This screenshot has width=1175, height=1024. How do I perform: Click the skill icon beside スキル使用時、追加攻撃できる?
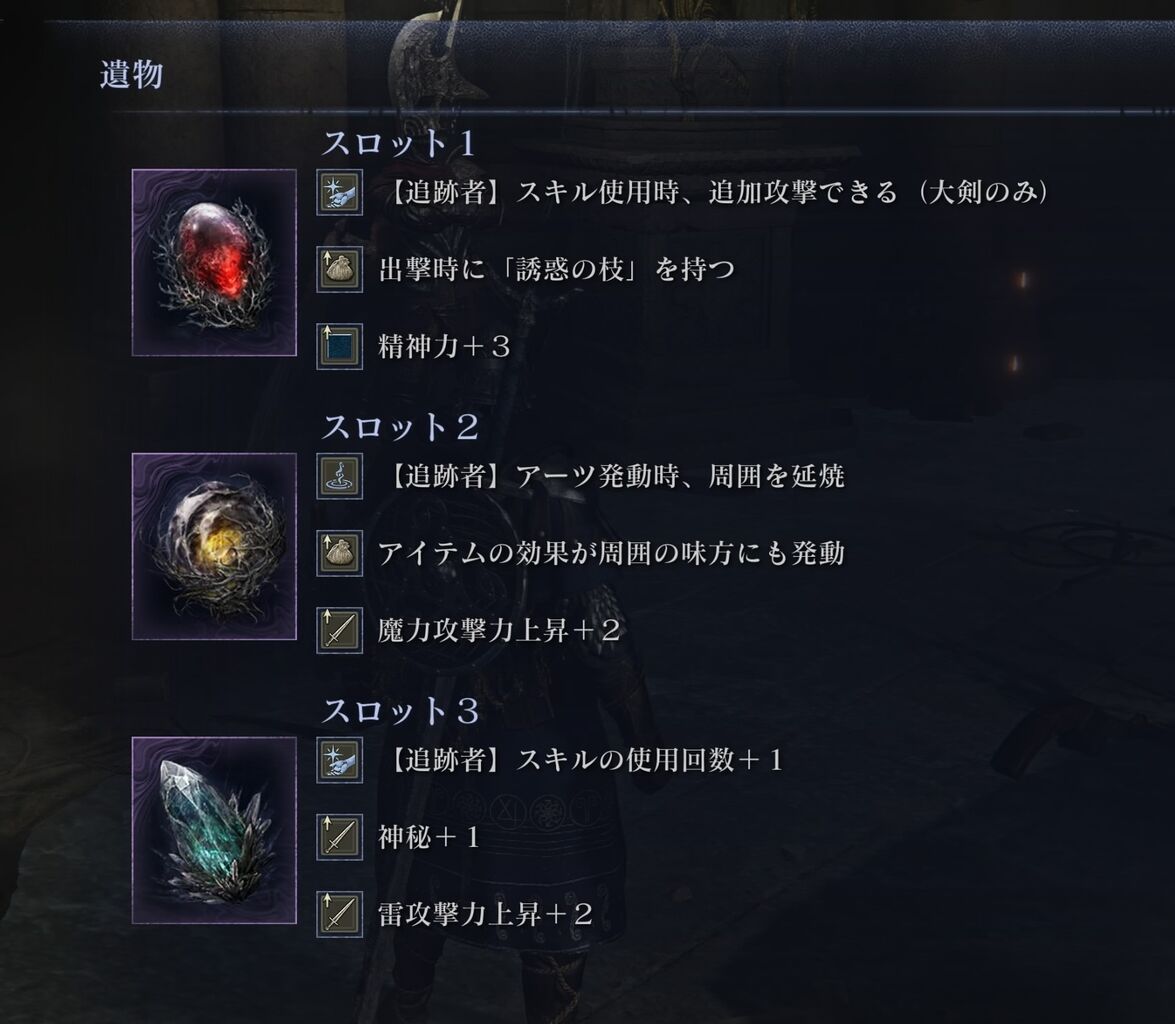coord(339,192)
